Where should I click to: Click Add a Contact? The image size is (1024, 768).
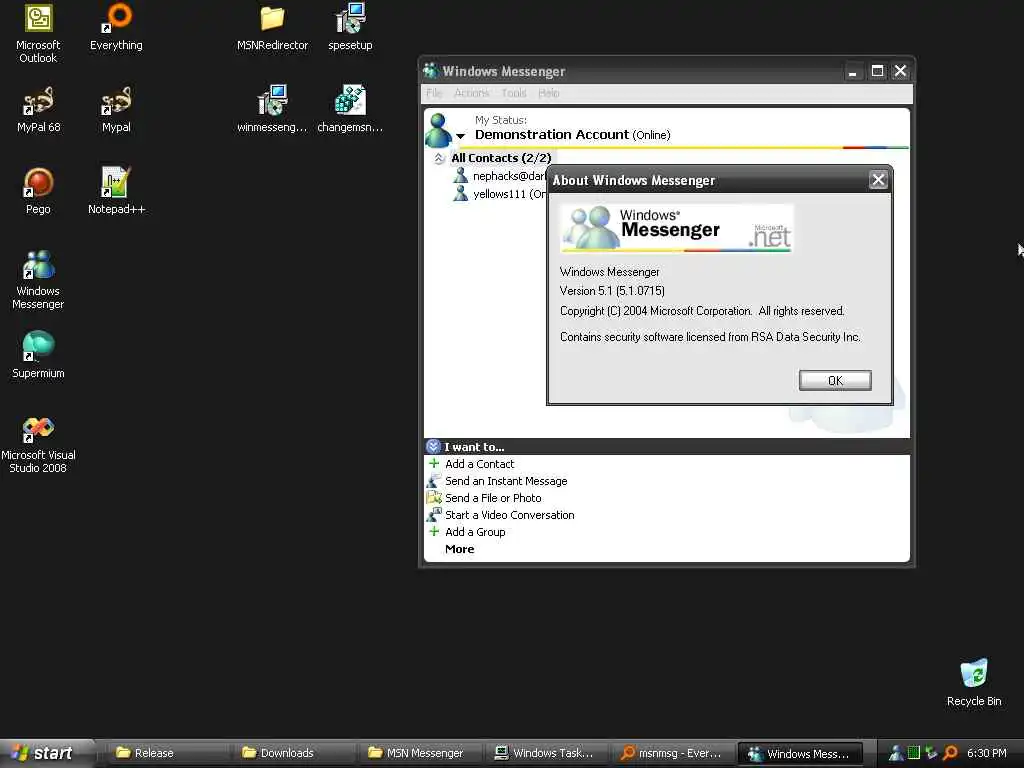click(479, 464)
